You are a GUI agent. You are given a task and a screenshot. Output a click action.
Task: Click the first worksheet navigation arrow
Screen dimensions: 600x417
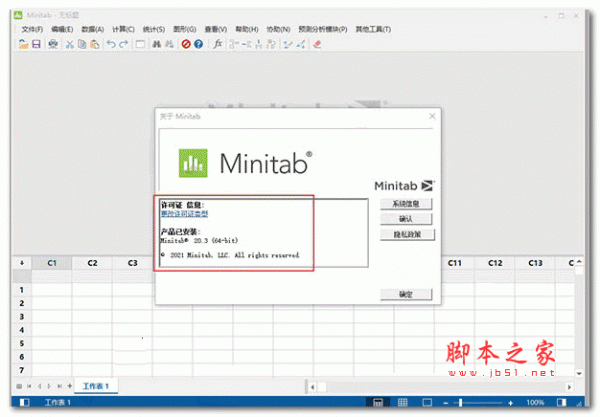[29, 386]
